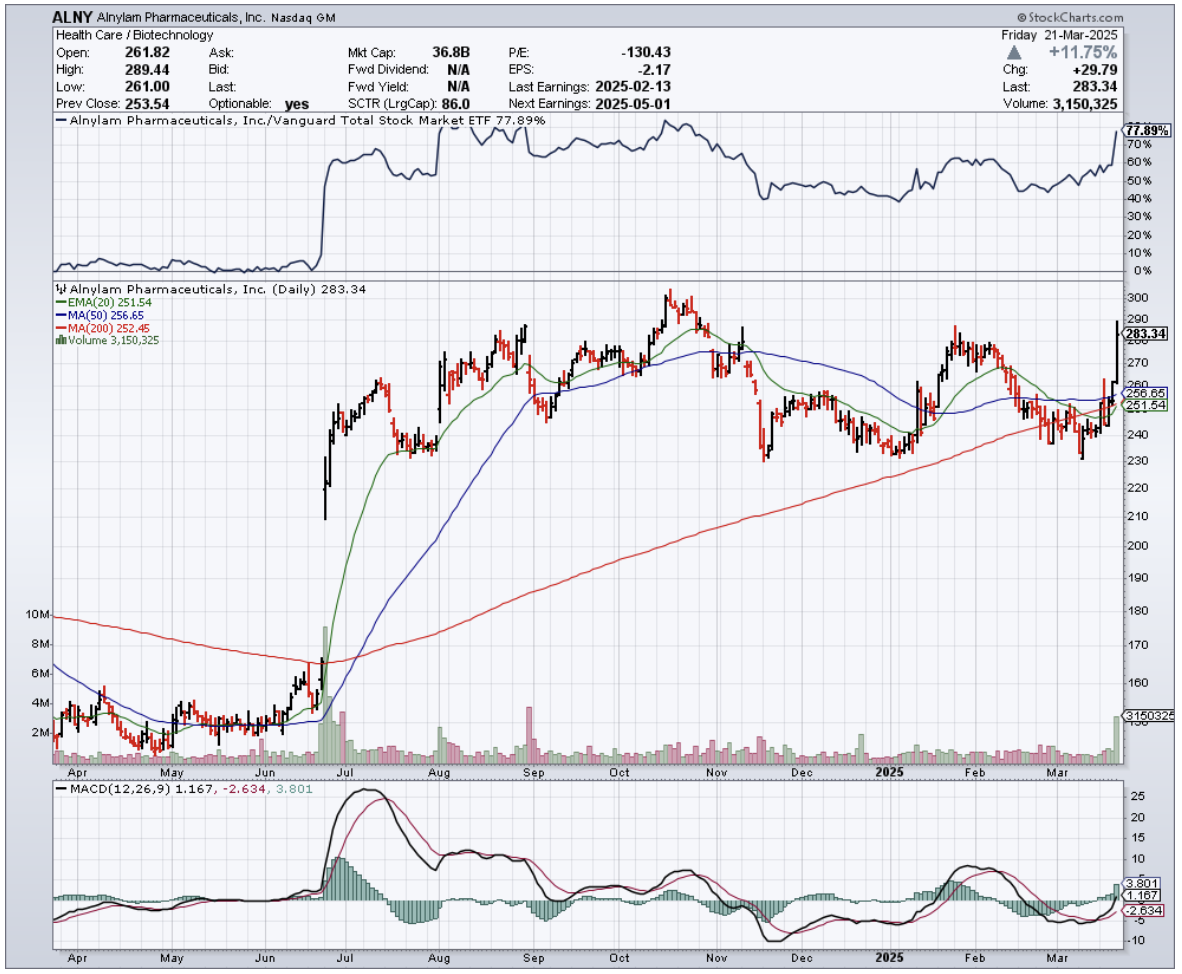
Task: Click the candlestick icon beside Alnylam (Daily) legend
Action: point(60,289)
